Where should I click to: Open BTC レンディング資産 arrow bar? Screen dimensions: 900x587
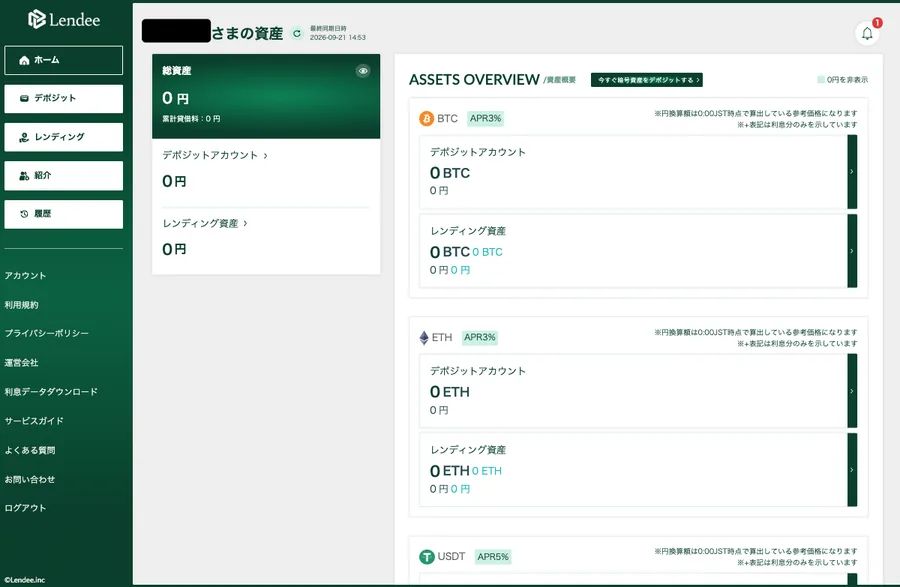(x=852, y=251)
